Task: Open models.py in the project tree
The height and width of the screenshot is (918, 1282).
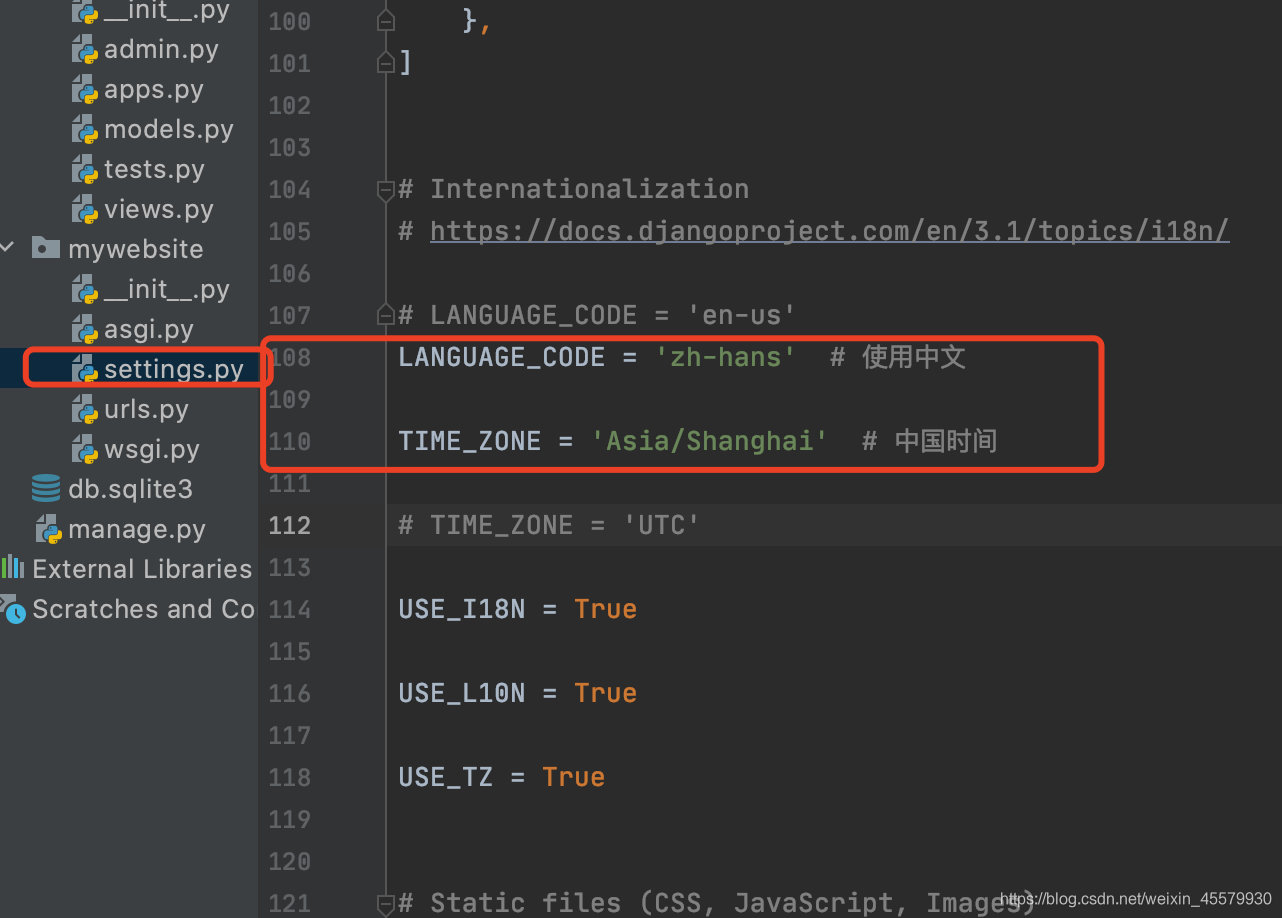Action: [x=169, y=130]
